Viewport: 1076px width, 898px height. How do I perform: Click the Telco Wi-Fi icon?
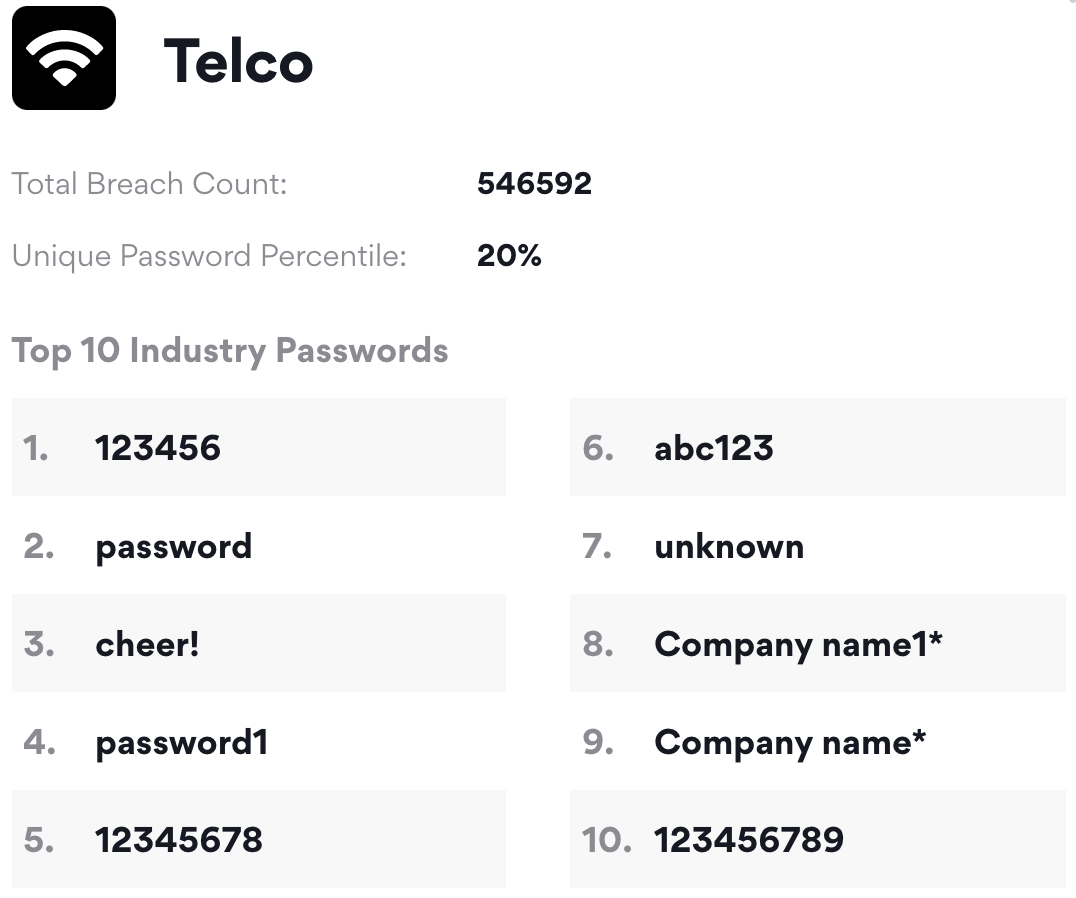[x=64, y=58]
